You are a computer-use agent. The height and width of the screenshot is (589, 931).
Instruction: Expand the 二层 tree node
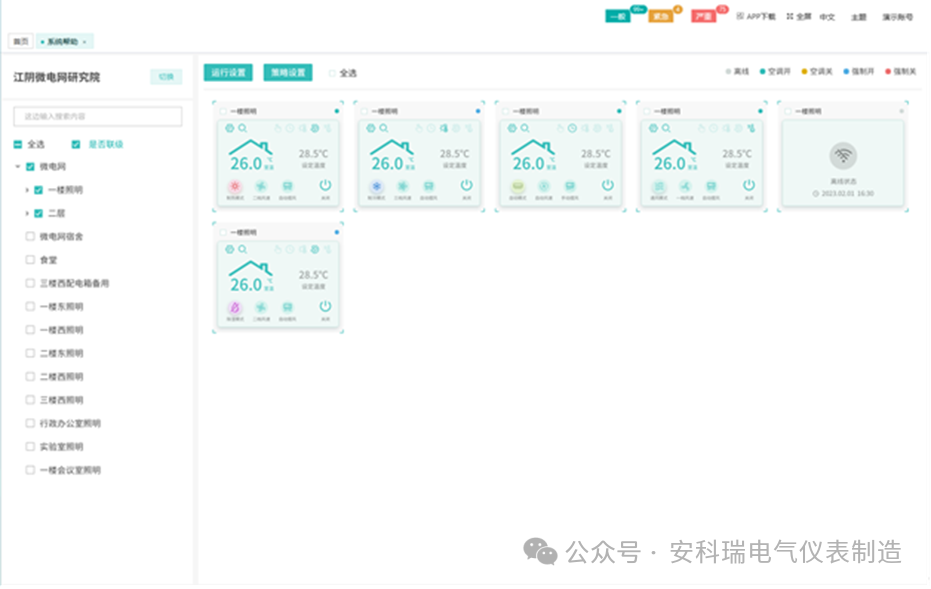point(27,213)
